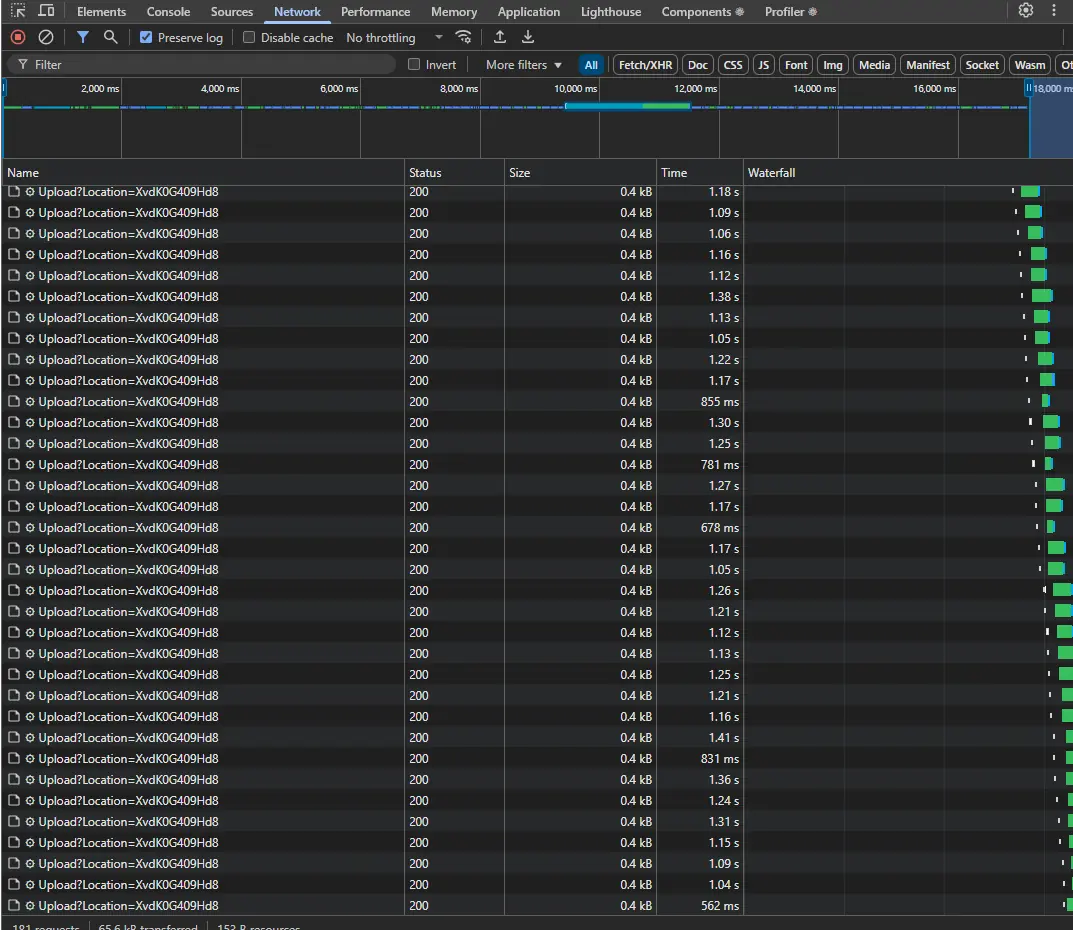Open the Lighthouse panel tab
The width and height of the screenshot is (1073, 930).
tap(610, 11)
